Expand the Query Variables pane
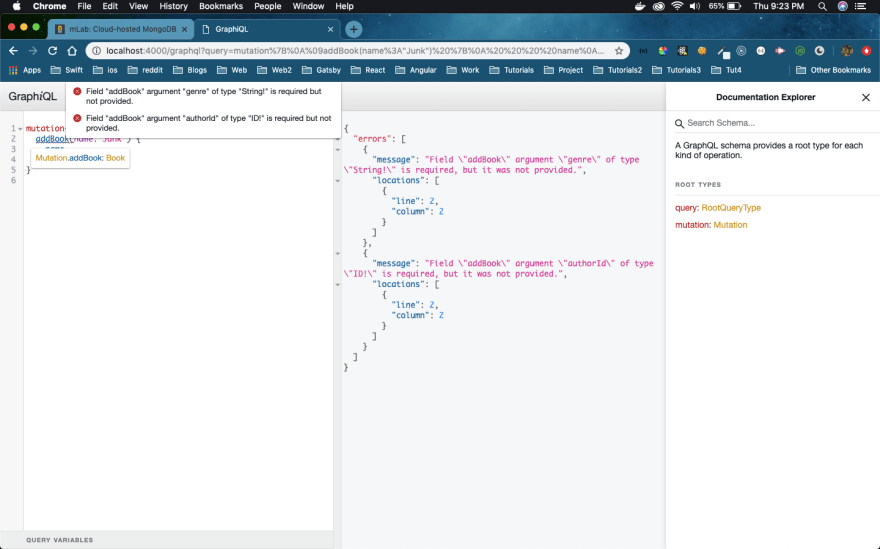Image resolution: width=880 pixels, height=549 pixels. coord(167,540)
